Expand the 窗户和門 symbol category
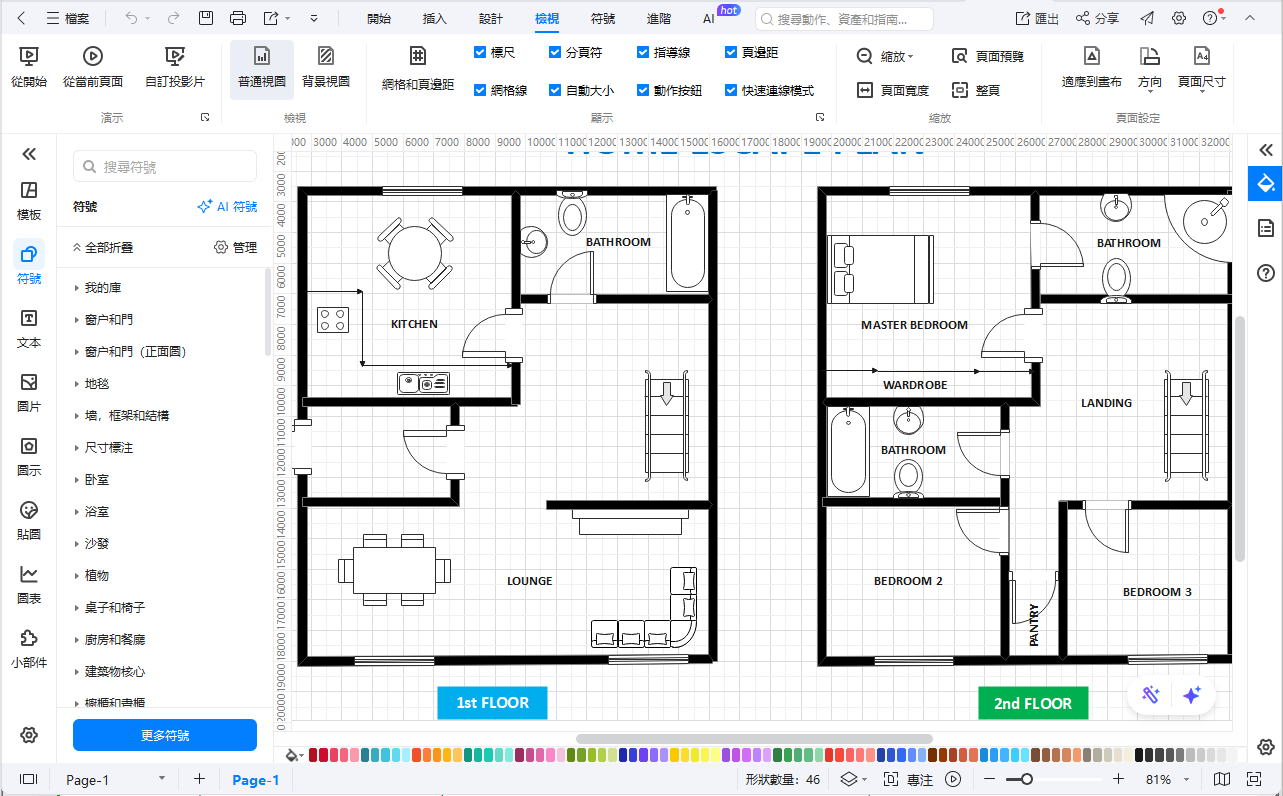 (108, 320)
